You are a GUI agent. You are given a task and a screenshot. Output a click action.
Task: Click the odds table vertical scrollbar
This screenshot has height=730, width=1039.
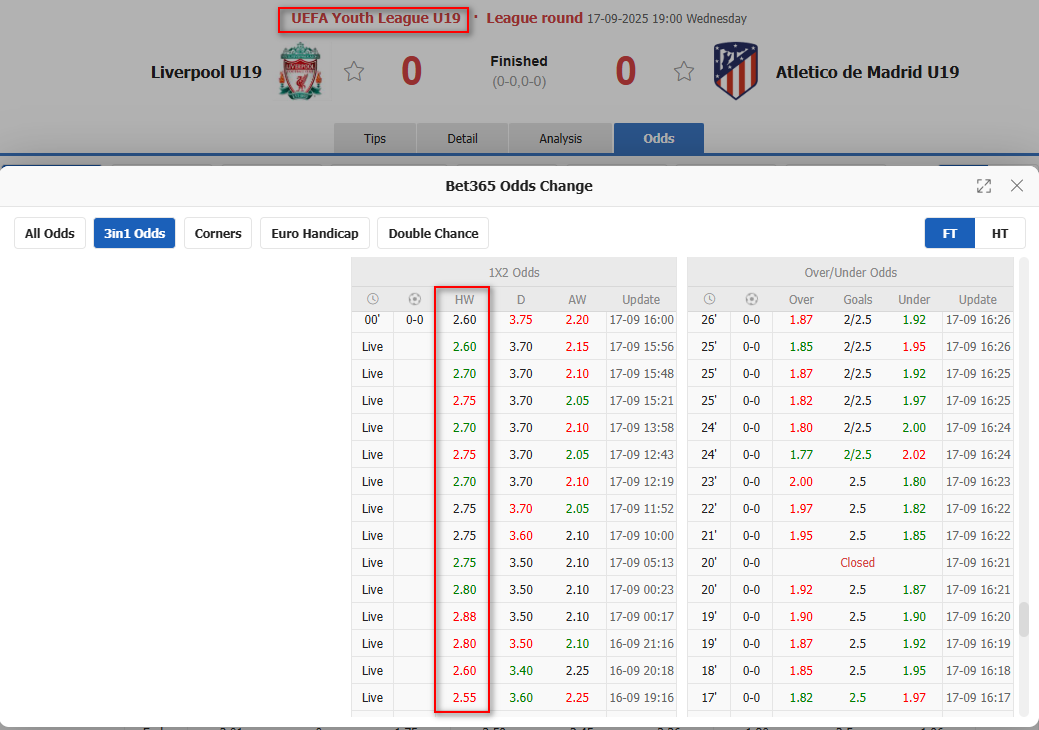tap(1023, 620)
